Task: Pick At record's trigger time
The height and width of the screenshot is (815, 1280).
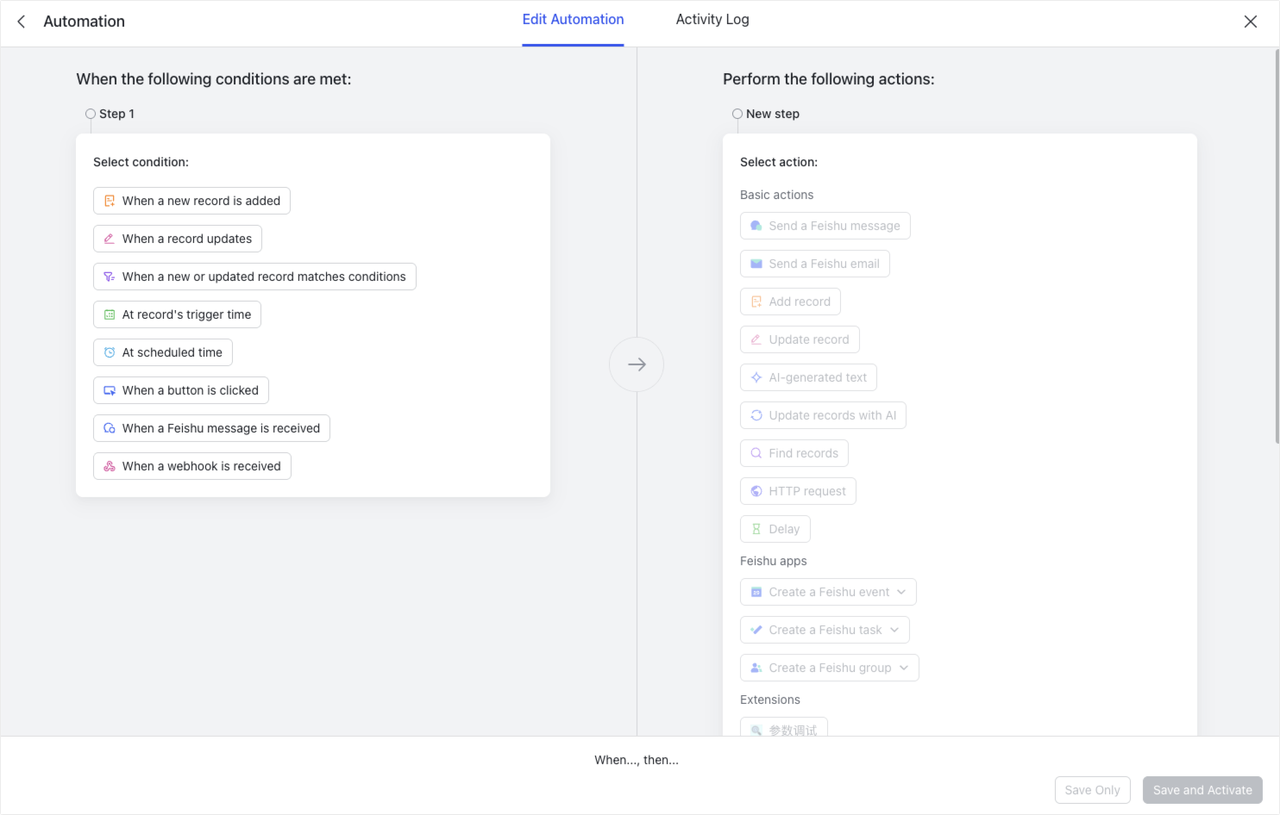Action: [x=177, y=315]
